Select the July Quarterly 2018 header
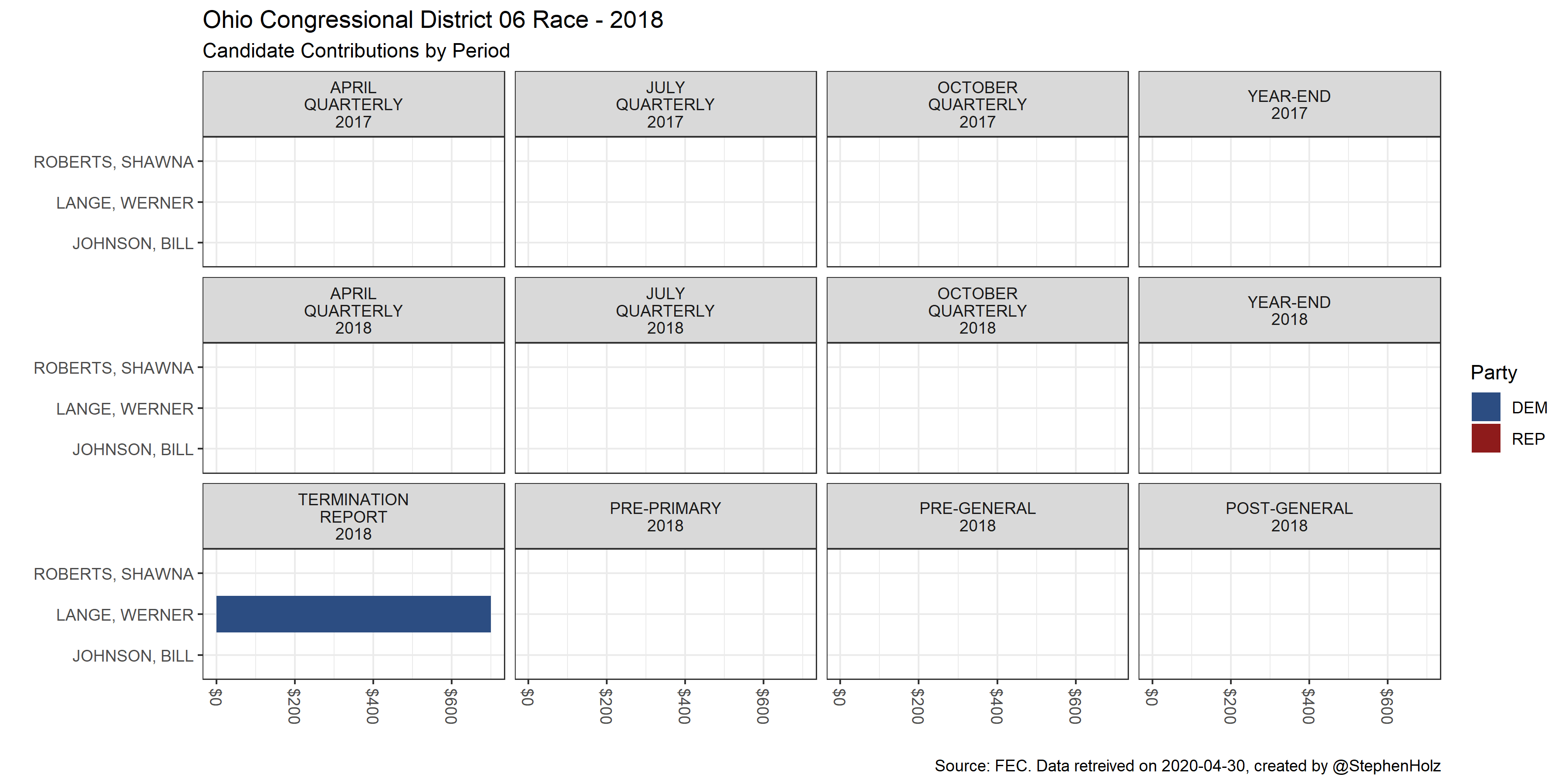 pyautogui.click(x=665, y=310)
